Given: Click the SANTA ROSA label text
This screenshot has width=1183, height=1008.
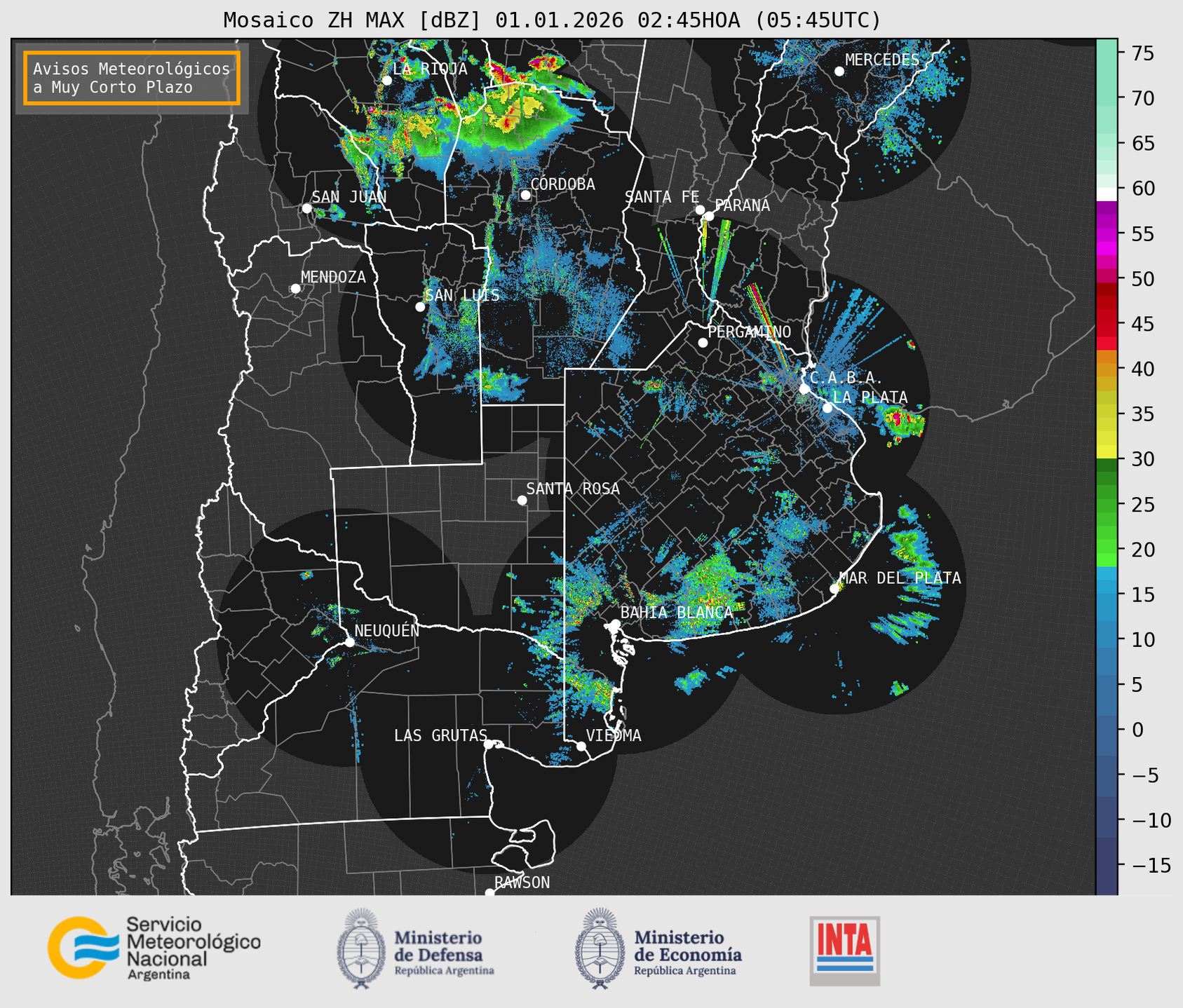Looking at the screenshot, I should (573, 489).
